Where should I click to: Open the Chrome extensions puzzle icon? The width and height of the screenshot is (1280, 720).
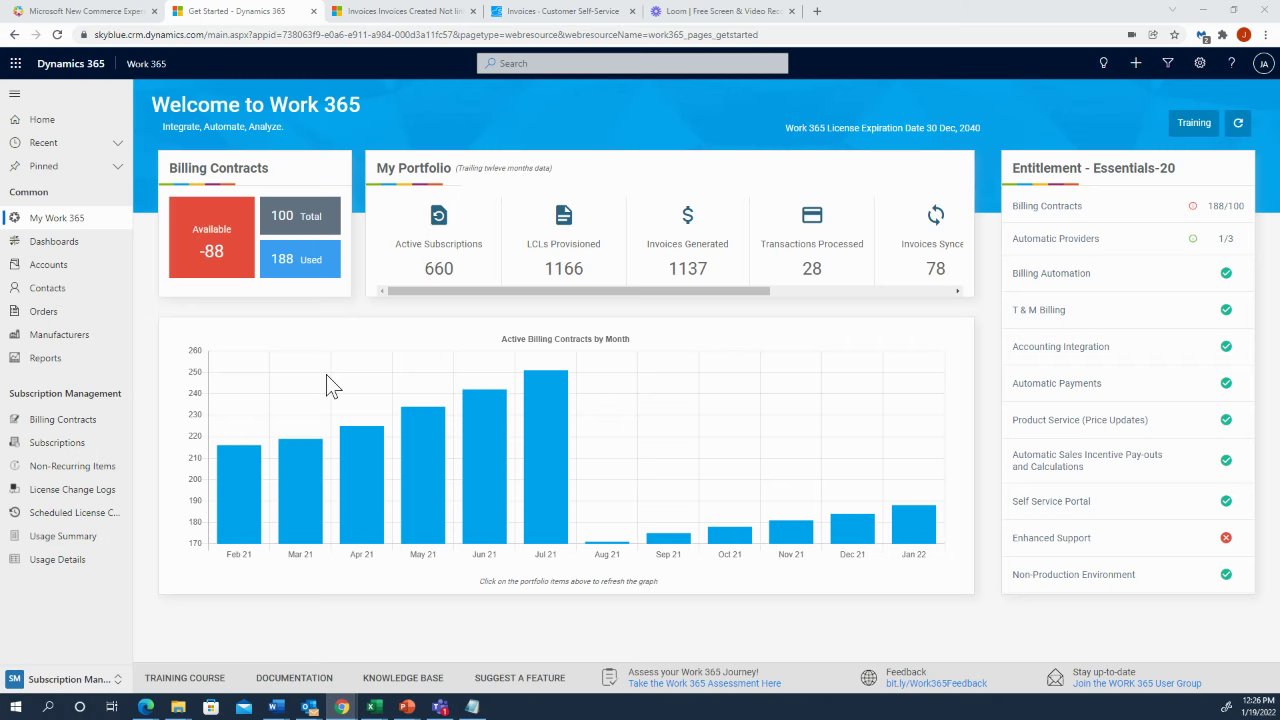coord(1222,34)
